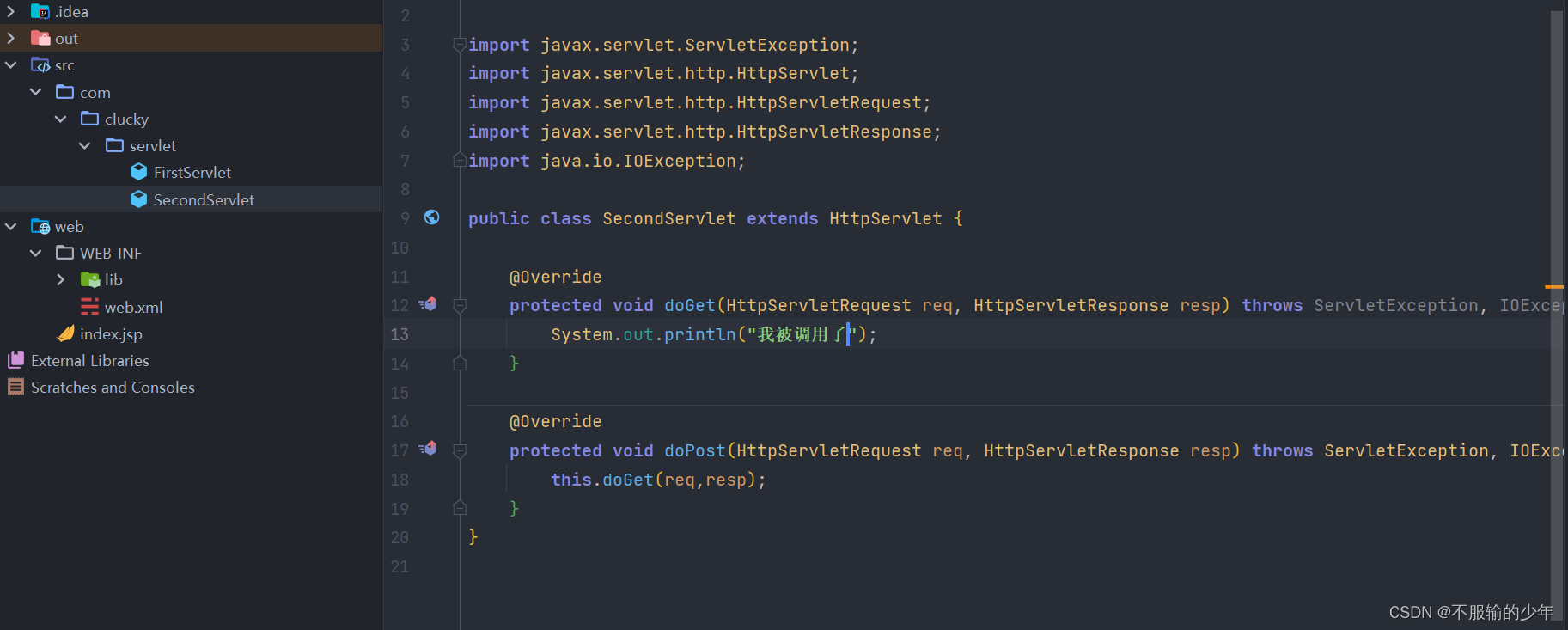
Task: Open web.xml via its file icon
Action: click(89, 307)
